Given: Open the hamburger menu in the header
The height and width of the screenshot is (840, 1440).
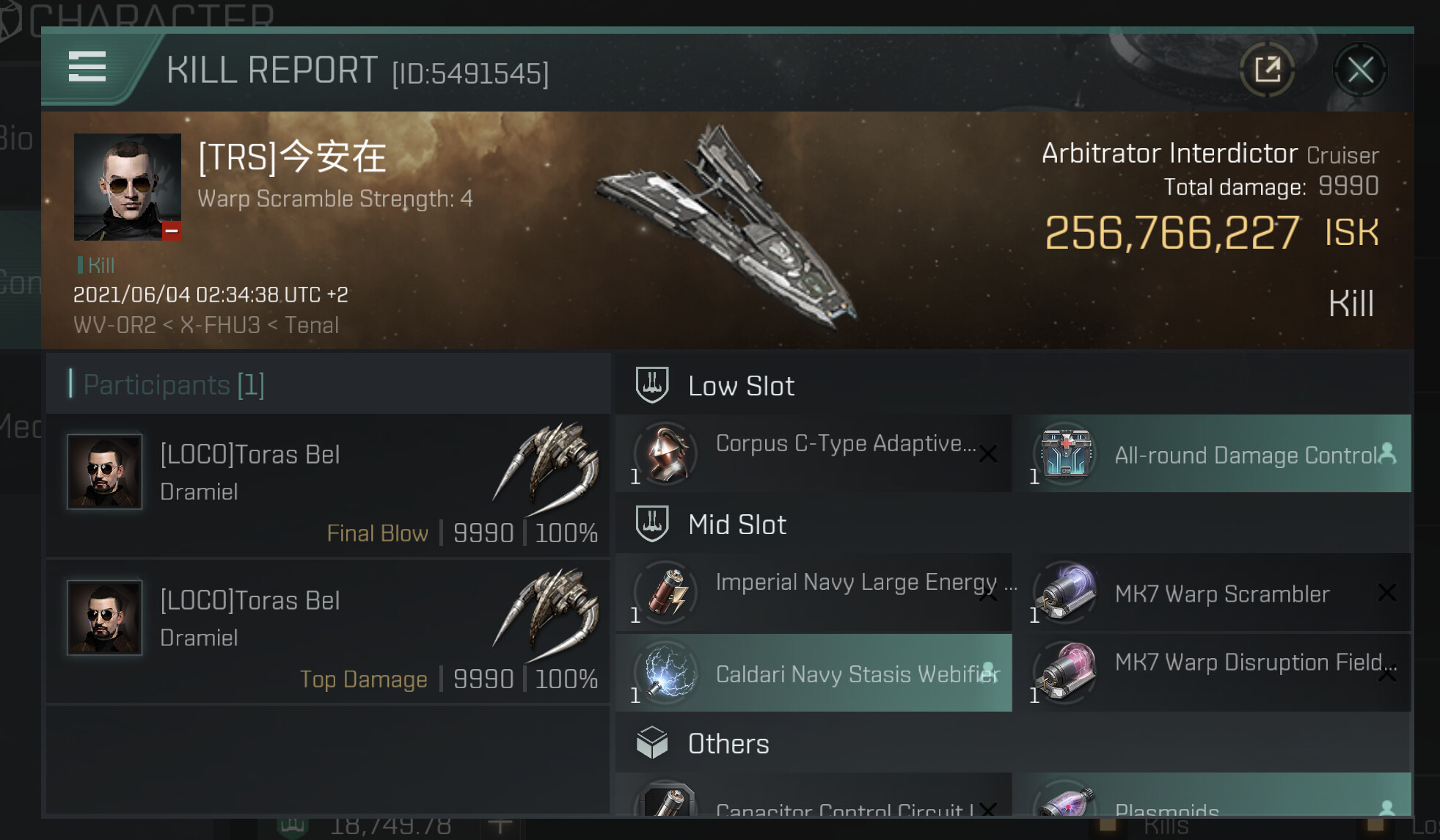Looking at the screenshot, I should click(x=87, y=67).
